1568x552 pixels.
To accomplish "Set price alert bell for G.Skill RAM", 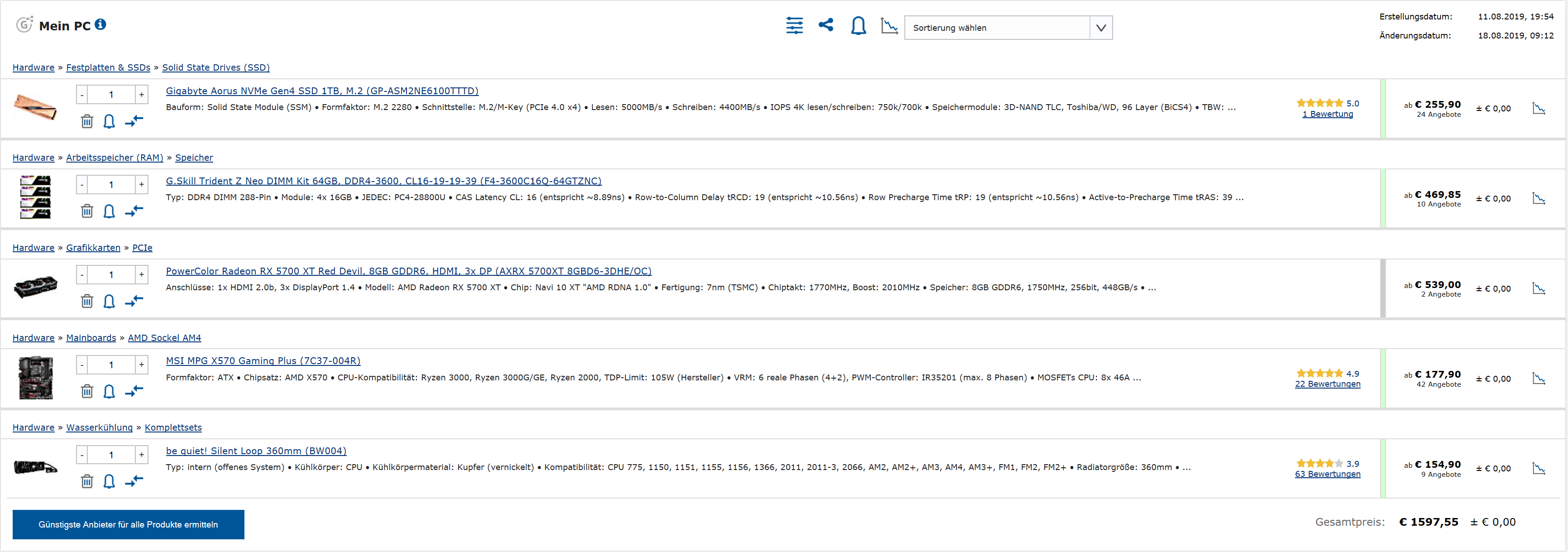I will coord(109,211).
